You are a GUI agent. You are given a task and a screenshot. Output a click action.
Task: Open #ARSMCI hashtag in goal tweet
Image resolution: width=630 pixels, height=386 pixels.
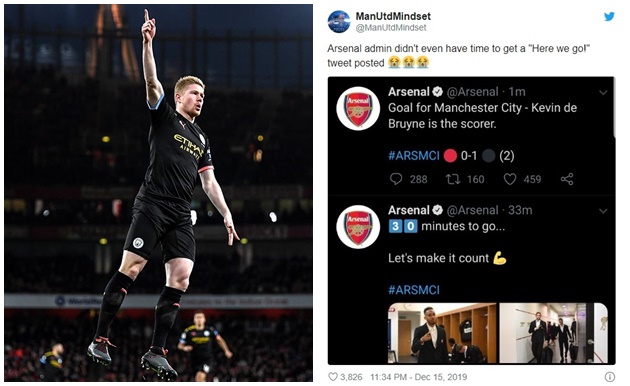(414, 155)
